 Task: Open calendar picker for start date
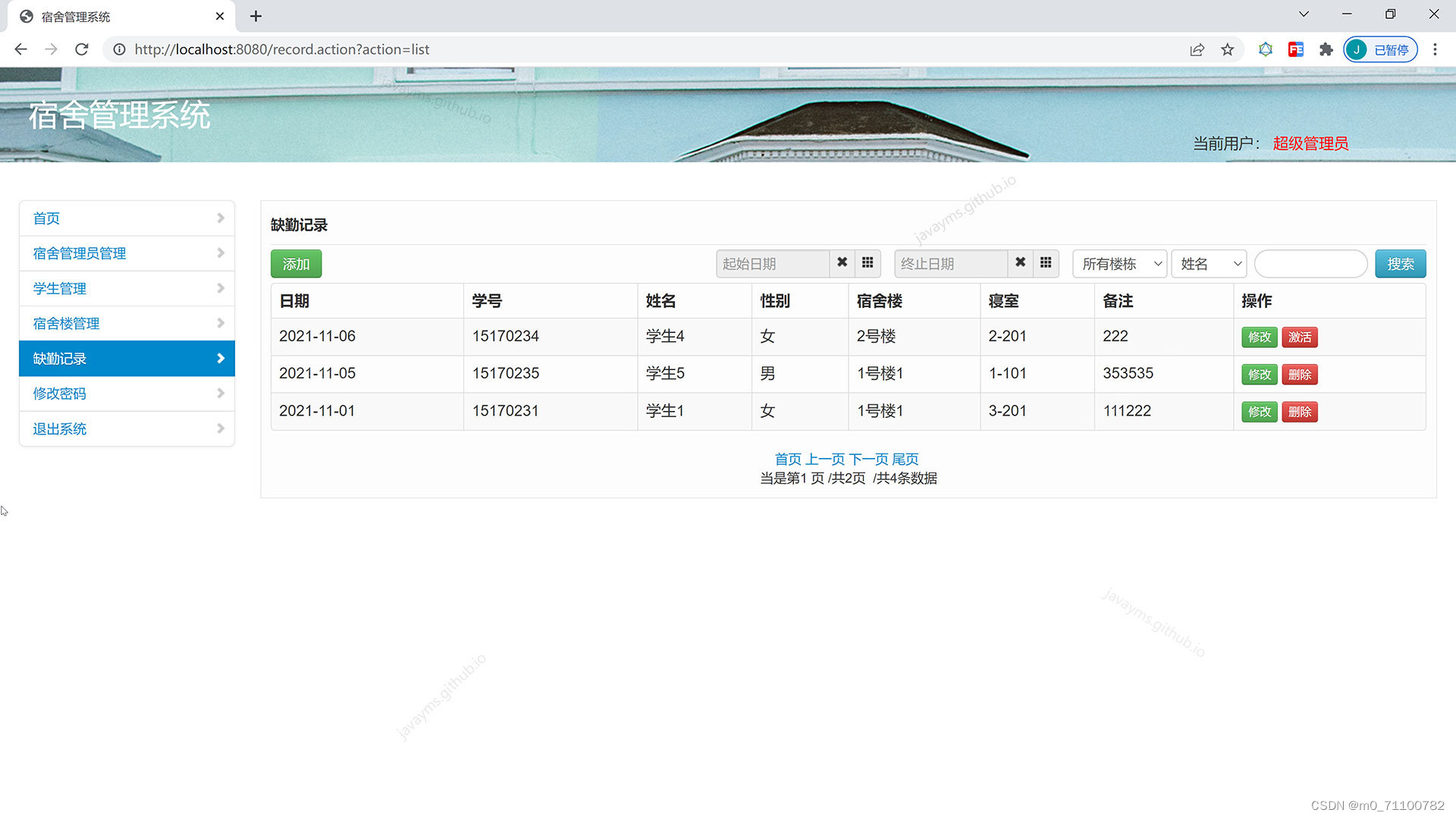(868, 263)
